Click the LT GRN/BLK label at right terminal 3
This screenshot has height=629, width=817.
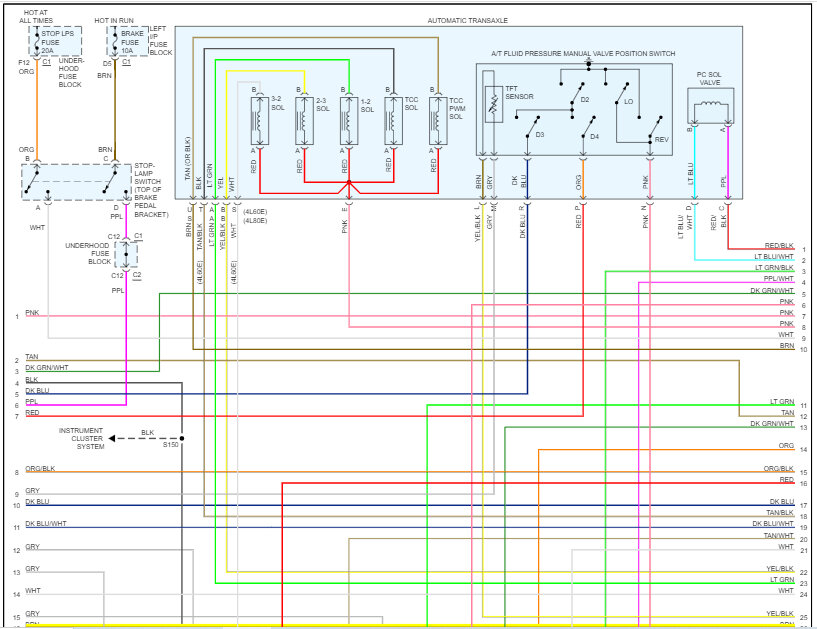(x=774, y=268)
